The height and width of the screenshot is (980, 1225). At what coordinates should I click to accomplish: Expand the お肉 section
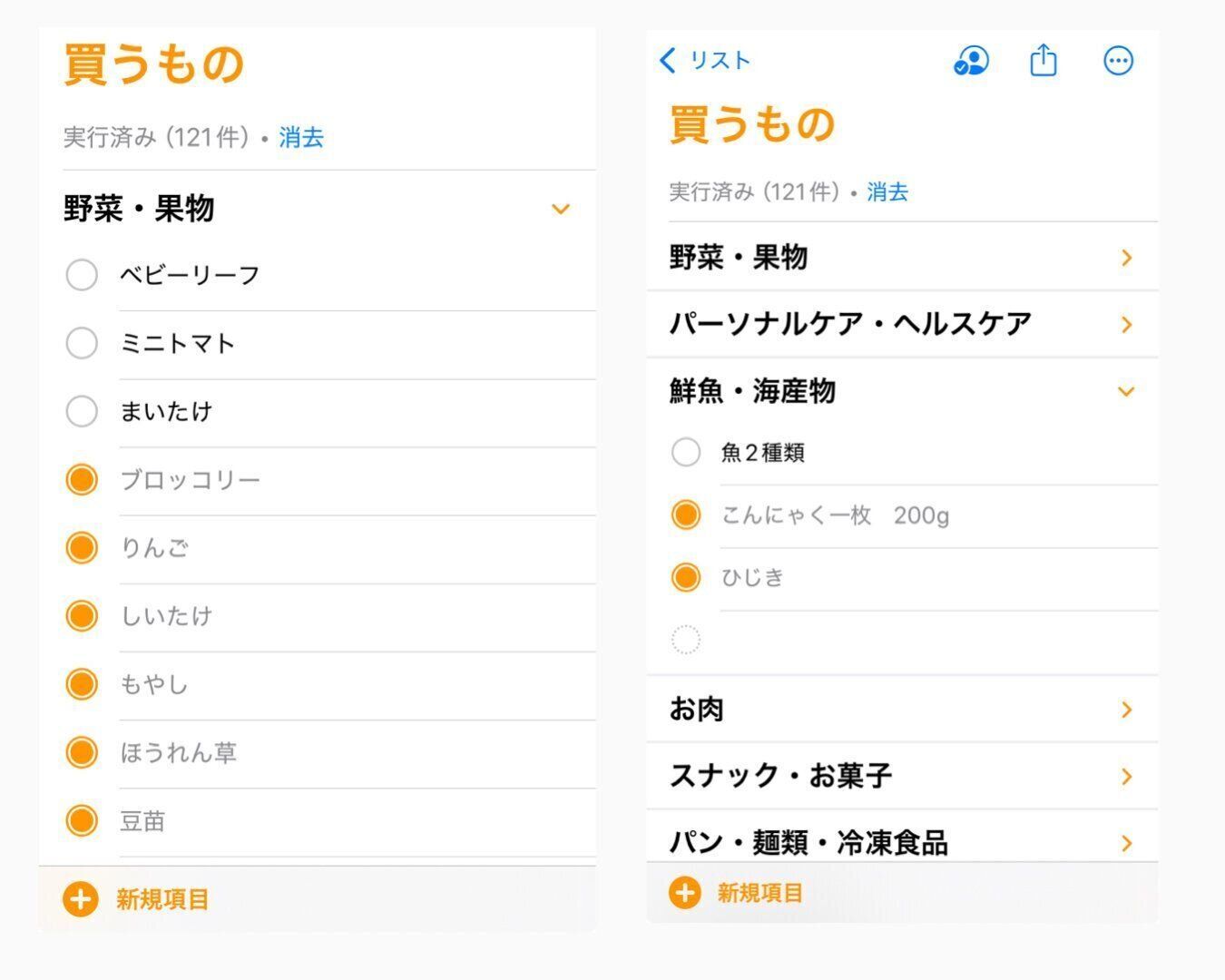1127,710
